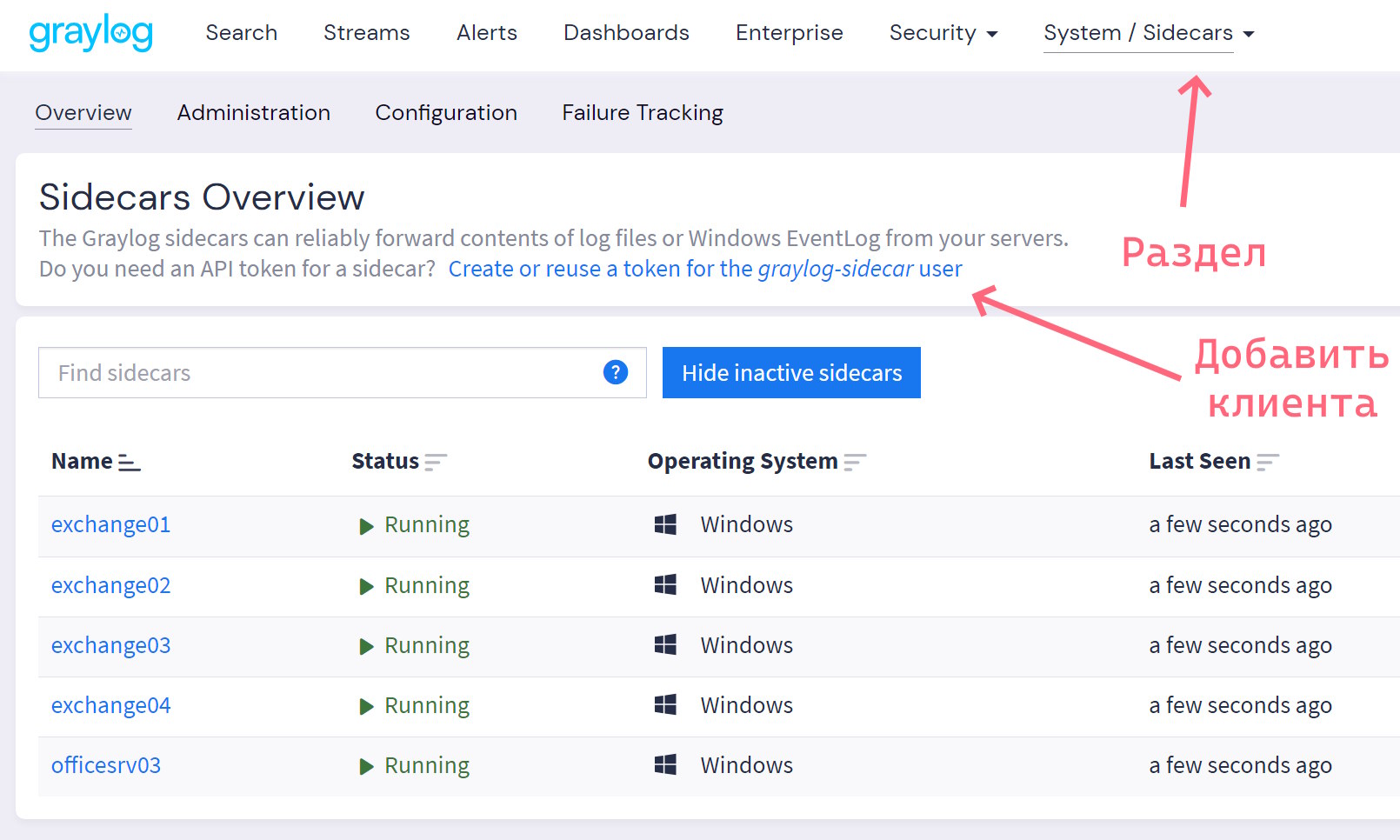Sort by Operating System column icon
Screen dimensions: 1400x840
point(855,462)
